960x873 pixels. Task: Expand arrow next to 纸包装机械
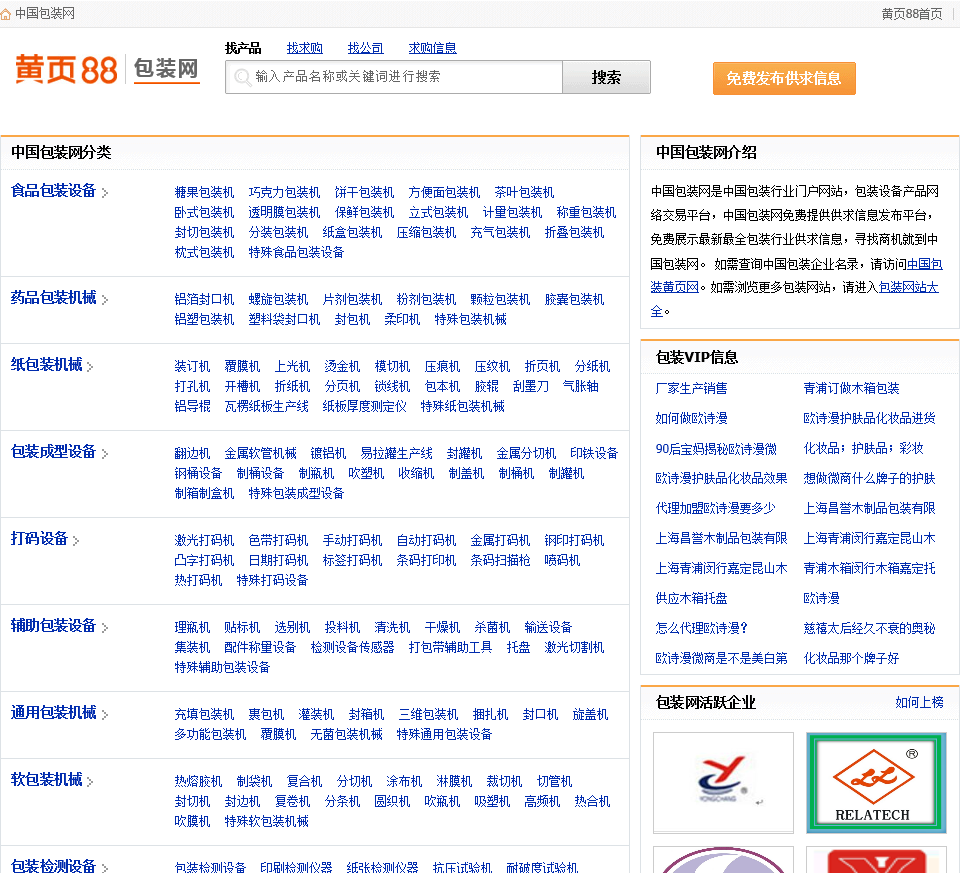90,367
